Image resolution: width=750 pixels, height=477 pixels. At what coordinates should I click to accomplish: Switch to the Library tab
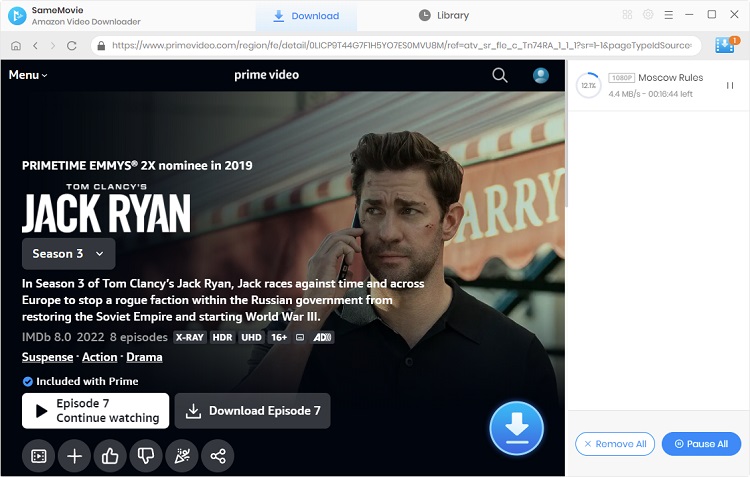coord(444,16)
